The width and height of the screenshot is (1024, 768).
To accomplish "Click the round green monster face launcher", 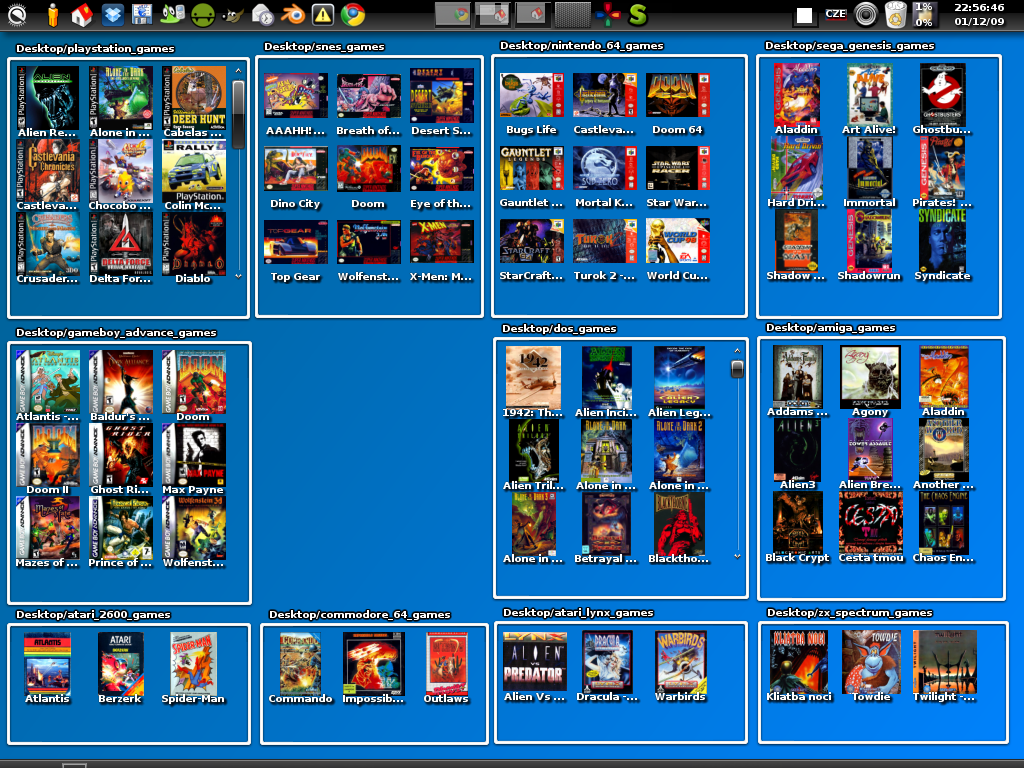I will [202, 14].
